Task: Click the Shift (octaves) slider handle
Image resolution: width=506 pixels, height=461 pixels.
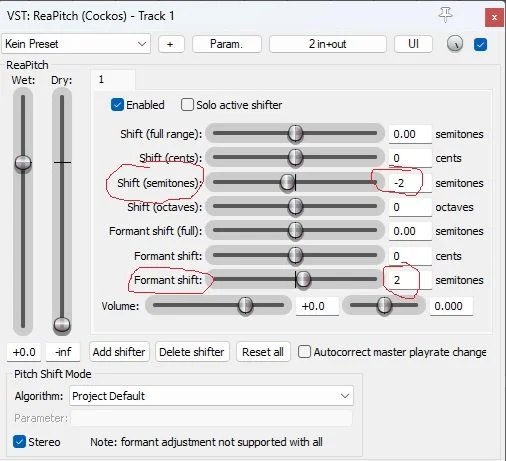Action: click(295, 206)
